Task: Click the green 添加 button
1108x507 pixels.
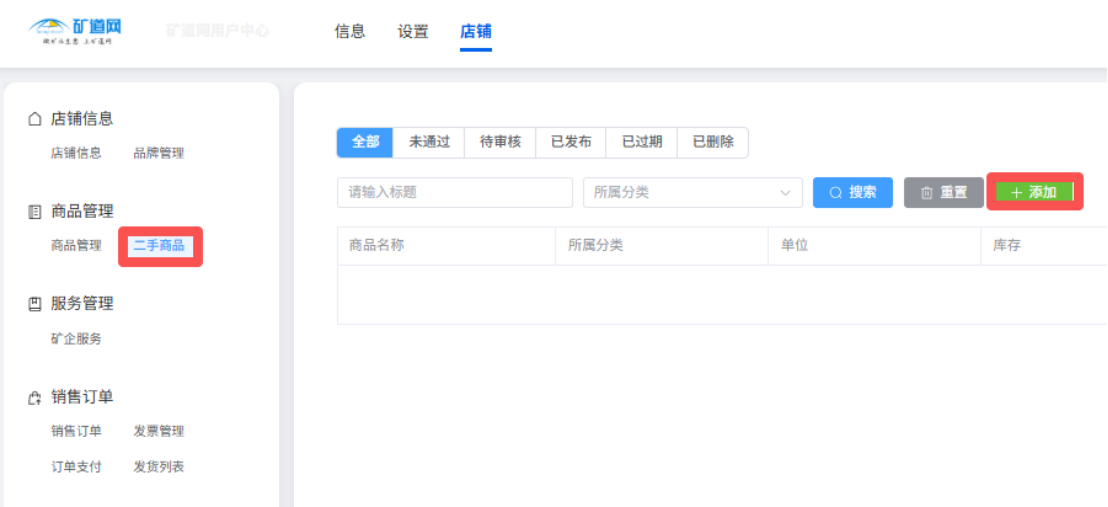Action: [1034, 192]
